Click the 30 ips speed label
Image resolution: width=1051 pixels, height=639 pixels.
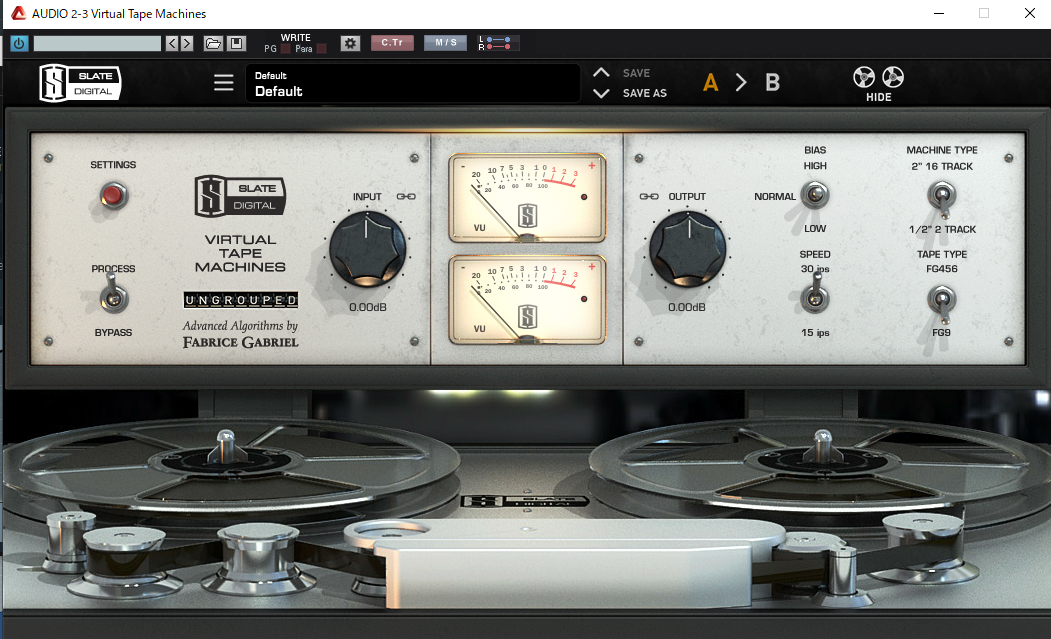pos(815,269)
